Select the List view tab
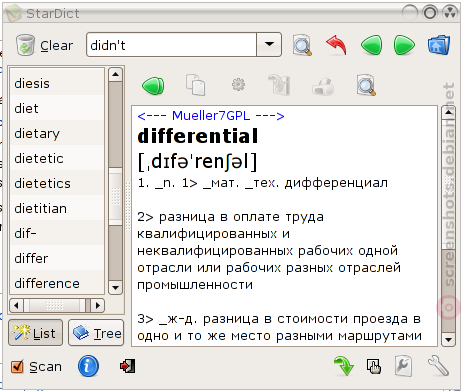 tap(35, 333)
